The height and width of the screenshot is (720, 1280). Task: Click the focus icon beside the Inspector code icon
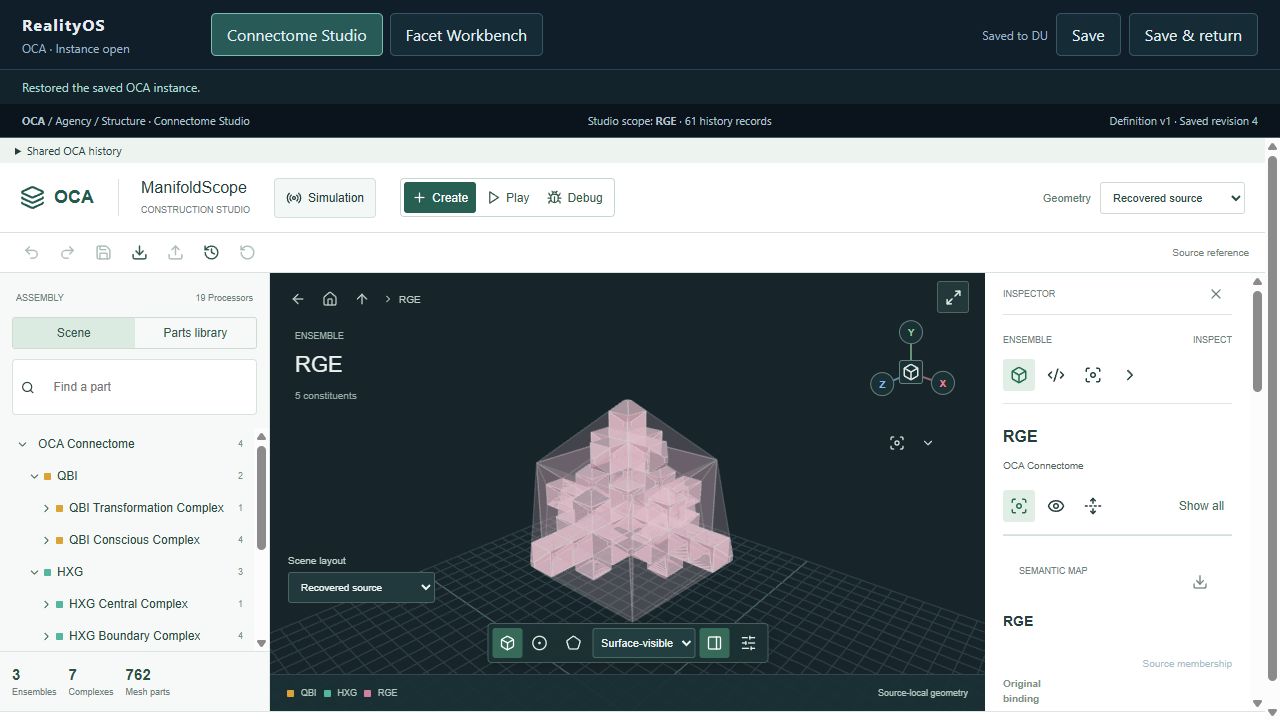click(1093, 375)
